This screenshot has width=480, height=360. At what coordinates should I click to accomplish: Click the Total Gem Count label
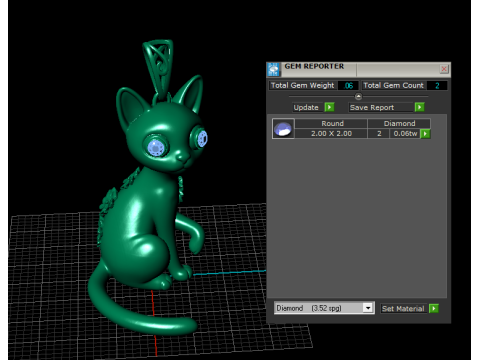393,85
